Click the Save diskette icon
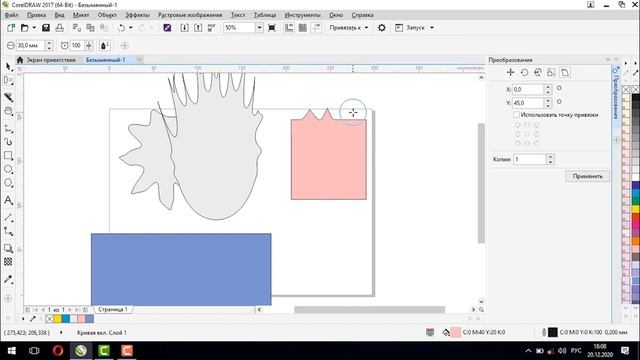This screenshot has height=360, width=640. point(46,28)
